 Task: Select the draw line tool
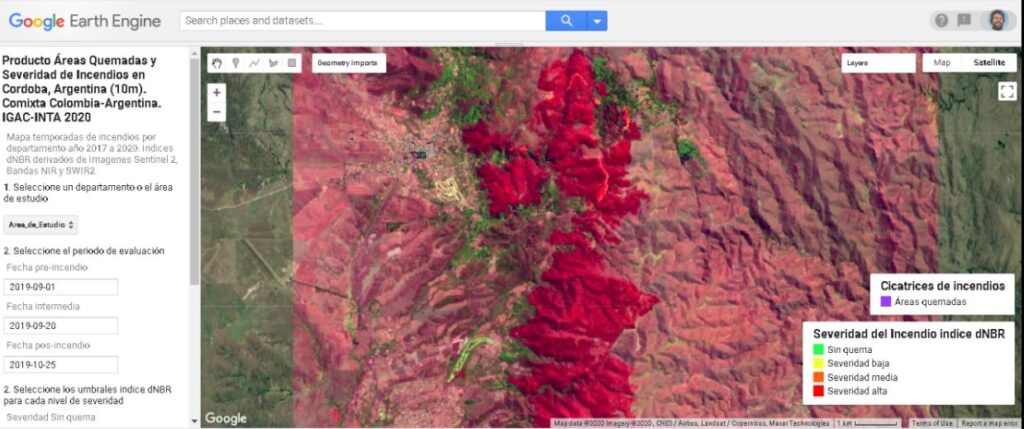click(254, 63)
